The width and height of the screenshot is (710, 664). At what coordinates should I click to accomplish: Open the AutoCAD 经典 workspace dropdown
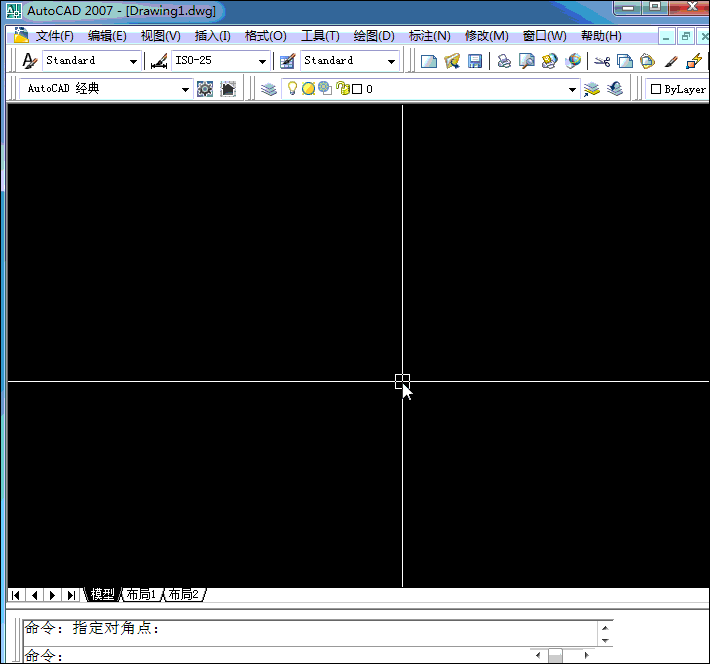185,89
